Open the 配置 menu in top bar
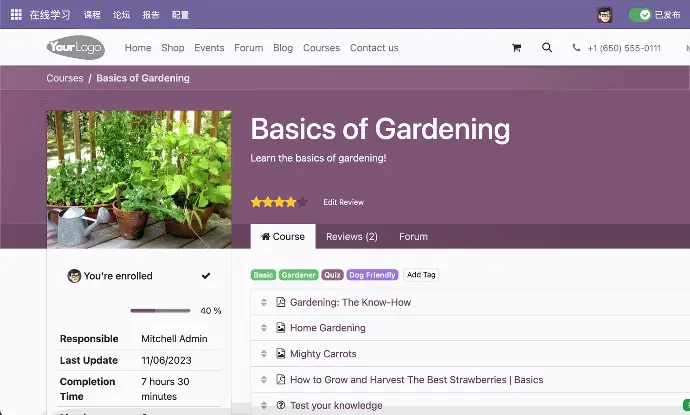This screenshot has height=415, width=690. tap(180, 15)
